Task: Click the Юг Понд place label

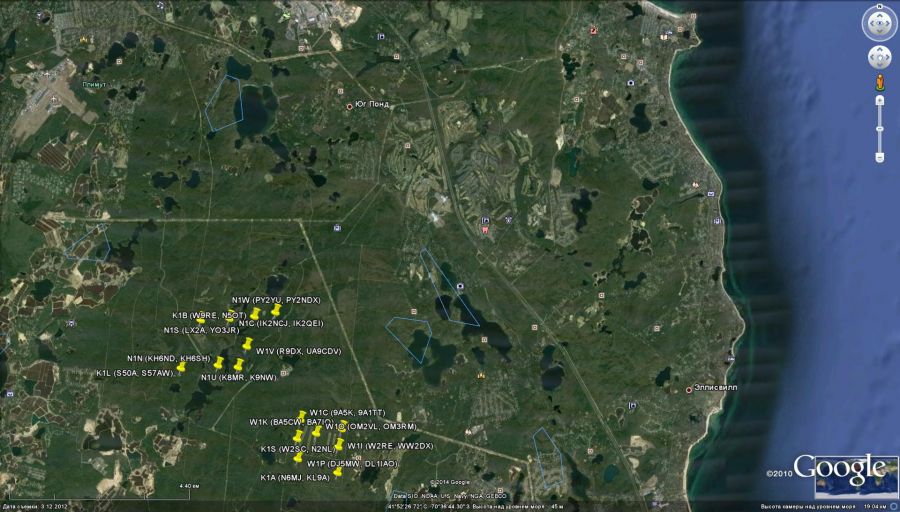Action: pos(370,105)
